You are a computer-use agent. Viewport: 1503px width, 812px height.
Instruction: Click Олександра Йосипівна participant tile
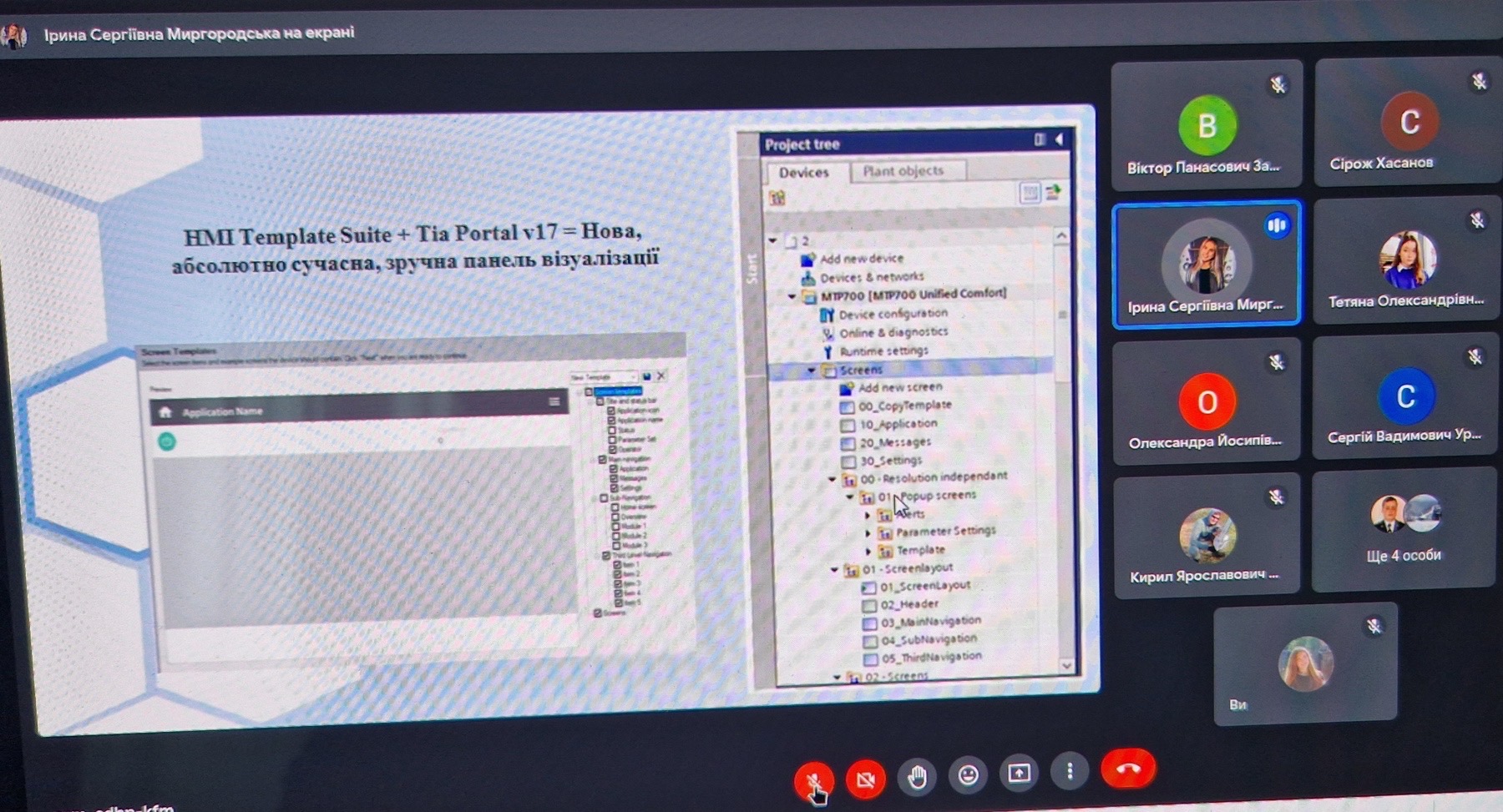(1207, 401)
